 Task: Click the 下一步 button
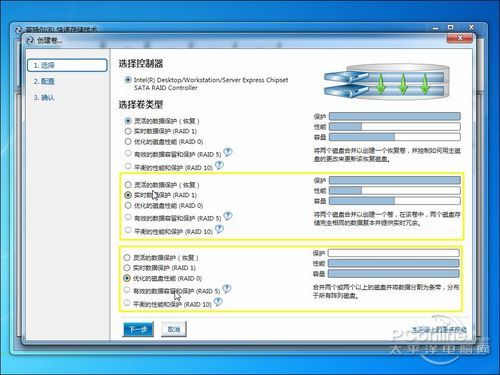pyautogui.click(x=138, y=329)
